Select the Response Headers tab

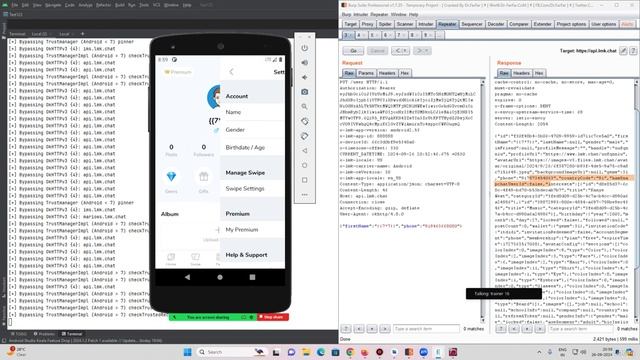tap(521, 73)
